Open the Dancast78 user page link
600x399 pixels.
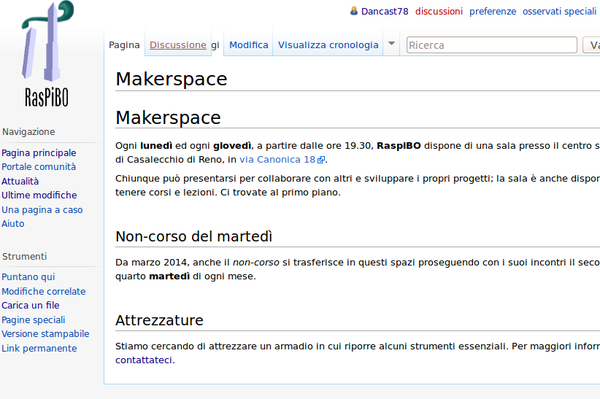tap(385, 11)
